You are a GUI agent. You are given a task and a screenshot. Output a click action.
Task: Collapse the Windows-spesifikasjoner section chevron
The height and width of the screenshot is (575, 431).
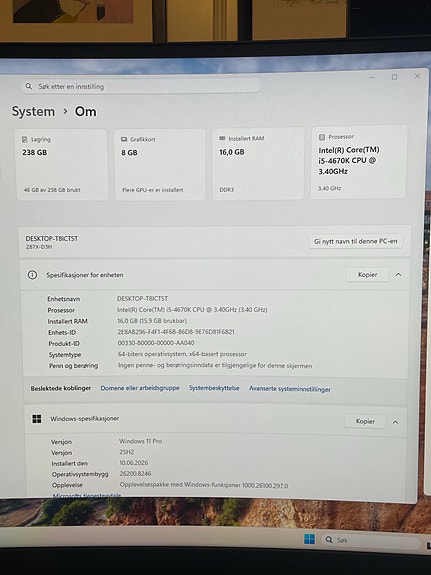[395, 422]
